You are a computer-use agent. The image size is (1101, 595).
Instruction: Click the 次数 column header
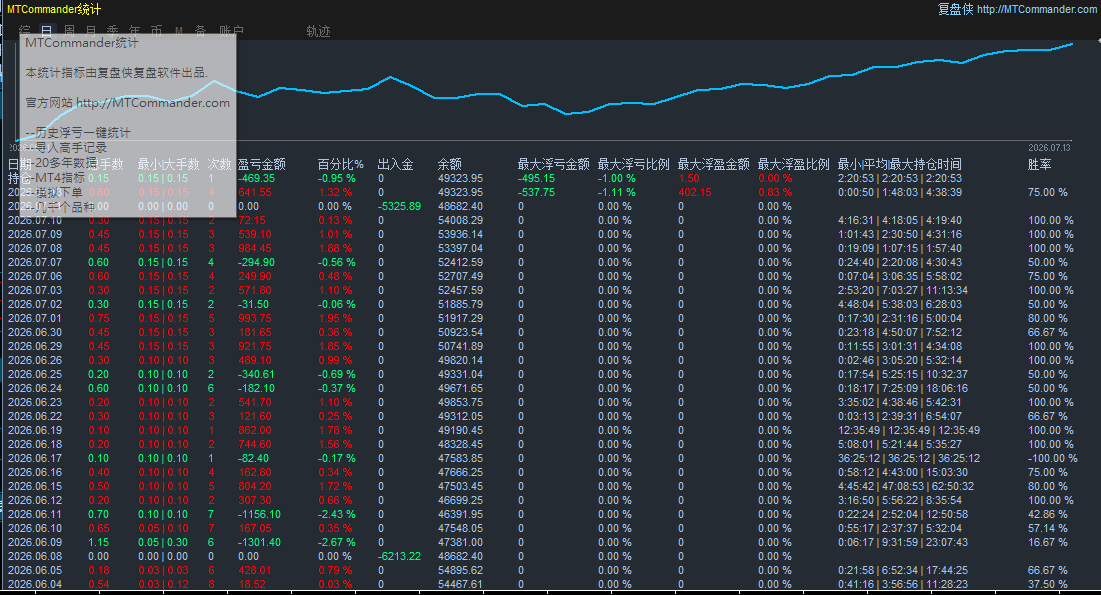219,164
